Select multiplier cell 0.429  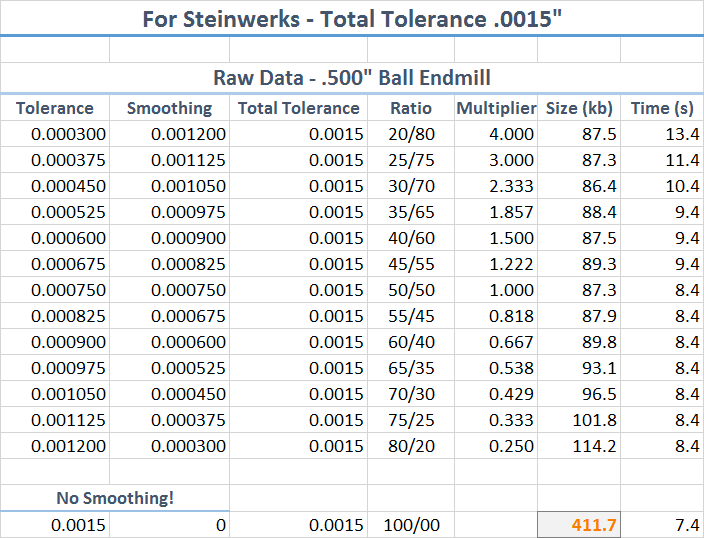496,394
